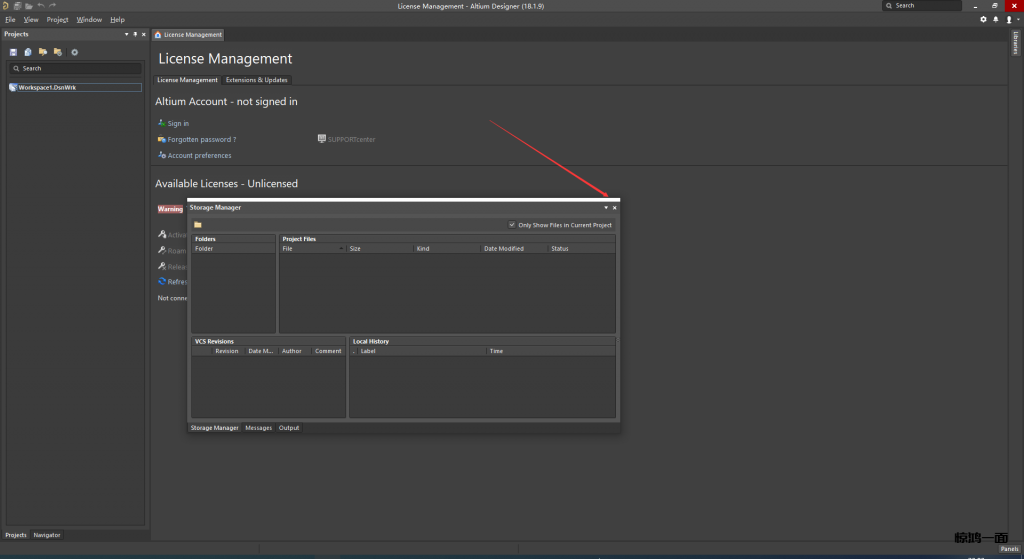
Task: Click the open folder icon in title bar
Action: tap(29, 6)
